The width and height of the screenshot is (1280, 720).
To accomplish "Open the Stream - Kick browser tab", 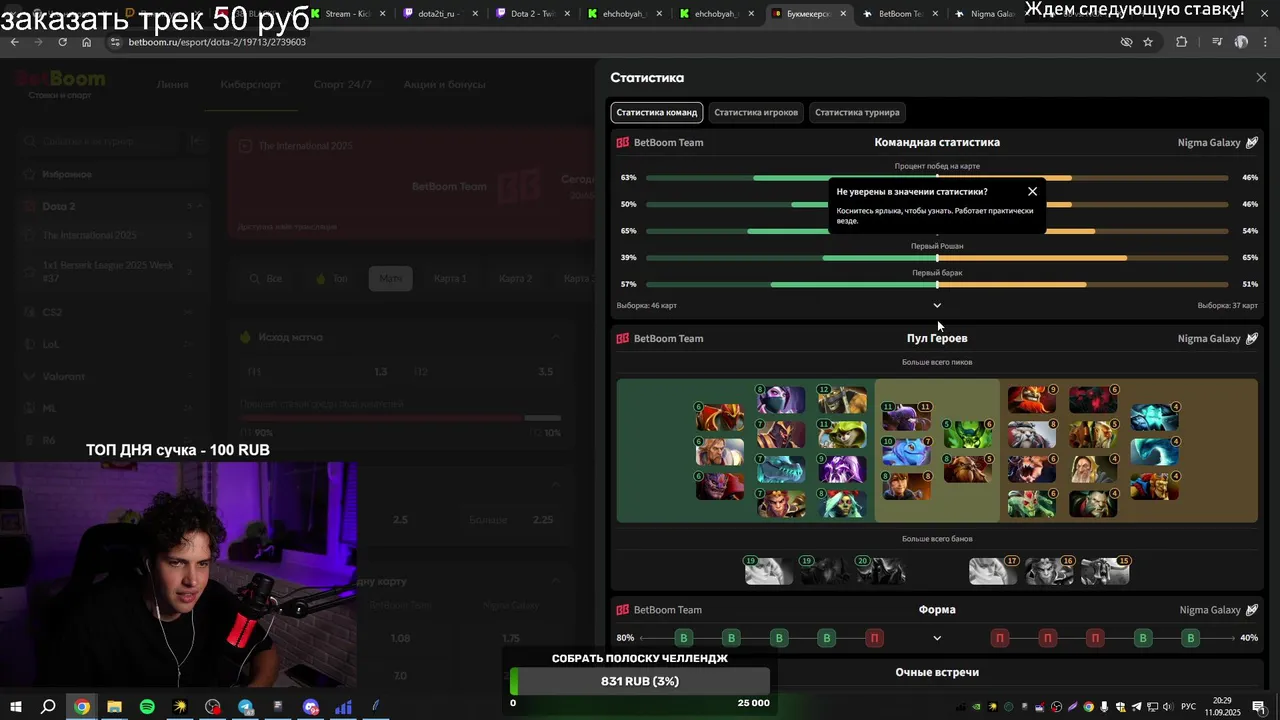I will pyautogui.click(x=348, y=14).
